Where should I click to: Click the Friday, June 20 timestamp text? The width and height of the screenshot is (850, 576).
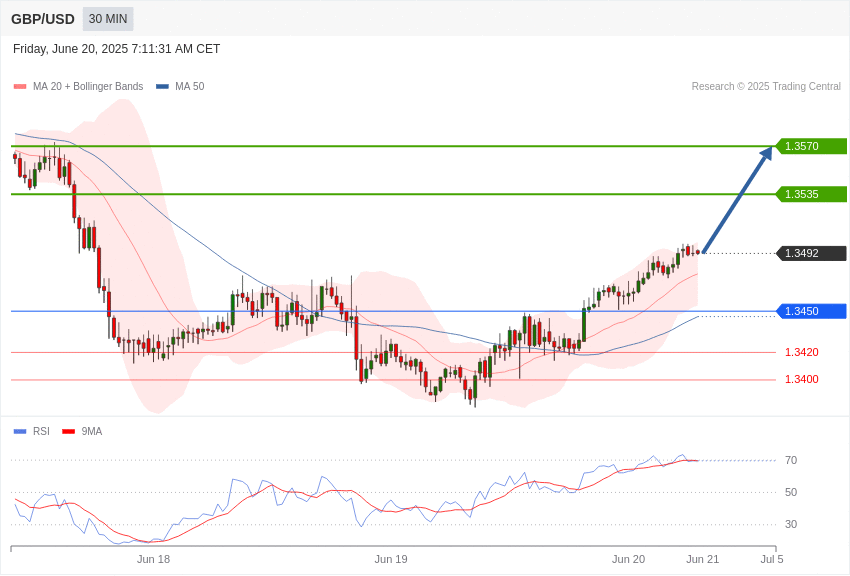[117, 49]
